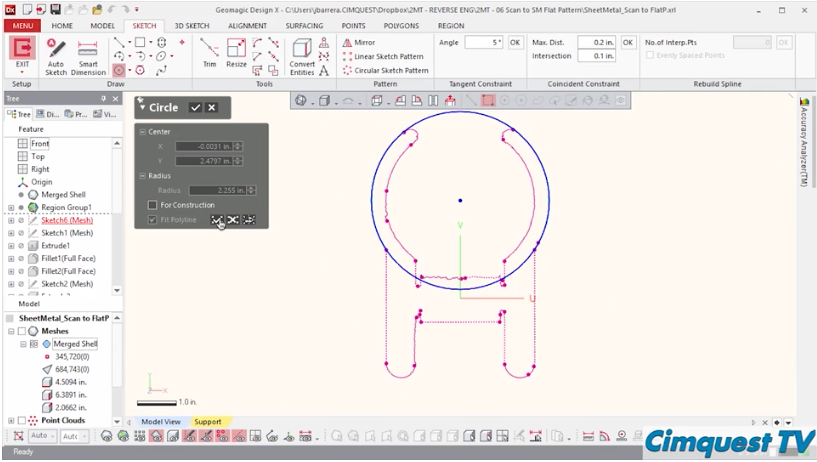The image size is (817, 462).
Task: Expand the Sketch6 (Mesh) tree node
Action: tap(11, 220)
